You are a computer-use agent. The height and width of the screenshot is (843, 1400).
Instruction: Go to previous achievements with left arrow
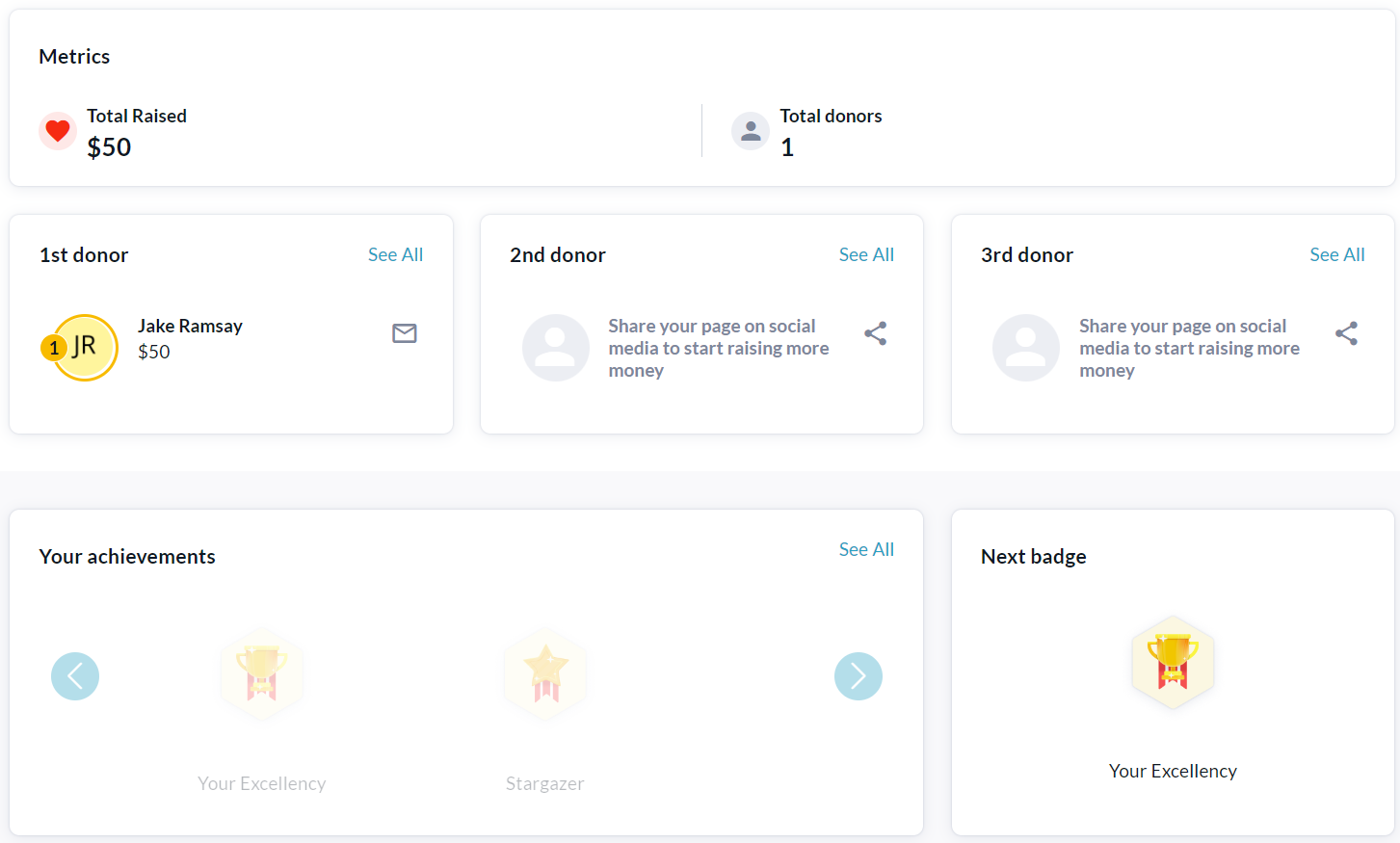click(75, 676)
